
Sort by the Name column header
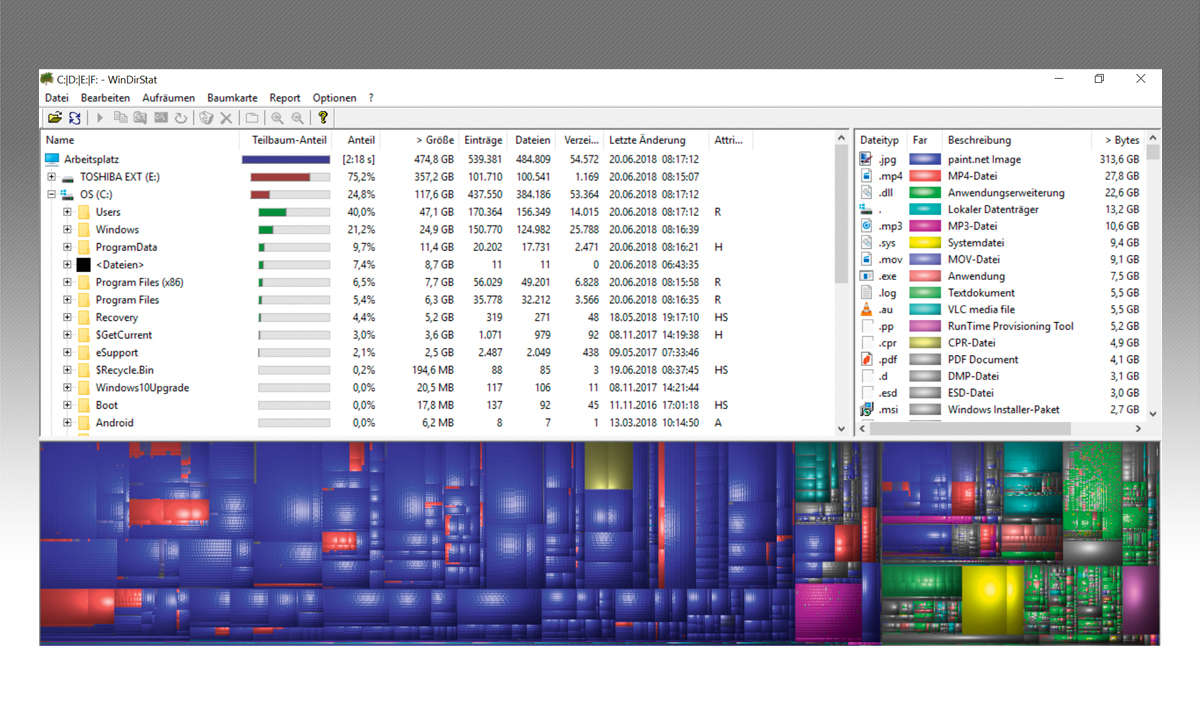tap(140, 140)
